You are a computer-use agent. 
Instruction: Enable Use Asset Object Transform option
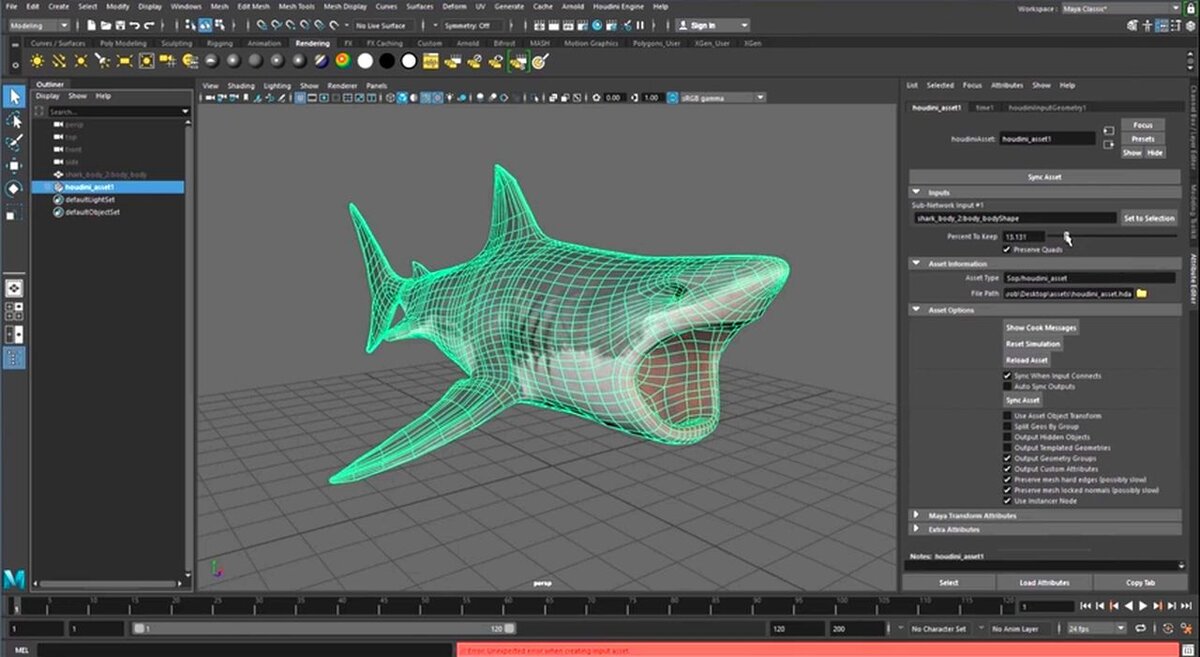coord(1007,415)
